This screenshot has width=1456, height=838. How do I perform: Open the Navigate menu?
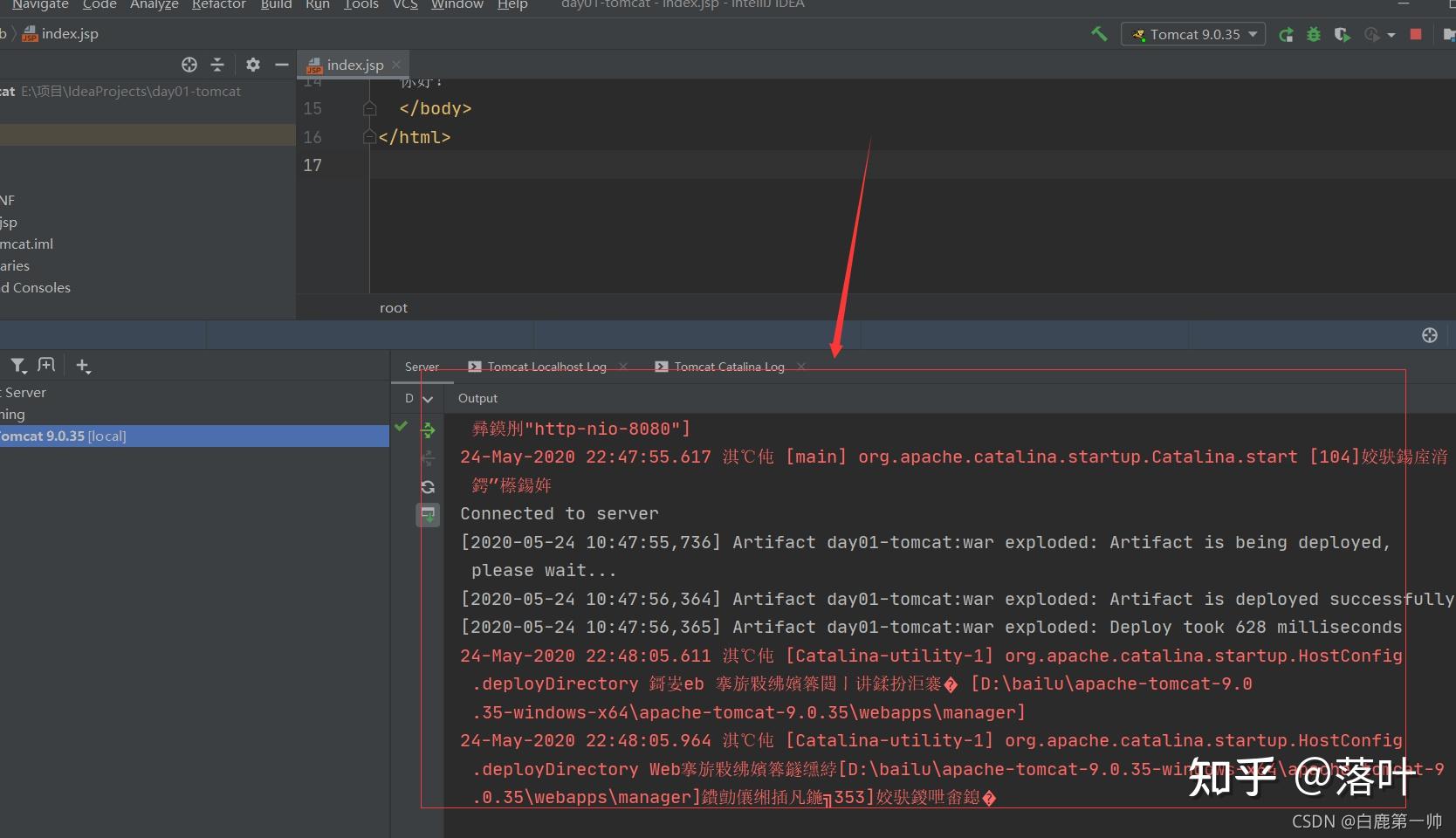[x=40, y=4]
